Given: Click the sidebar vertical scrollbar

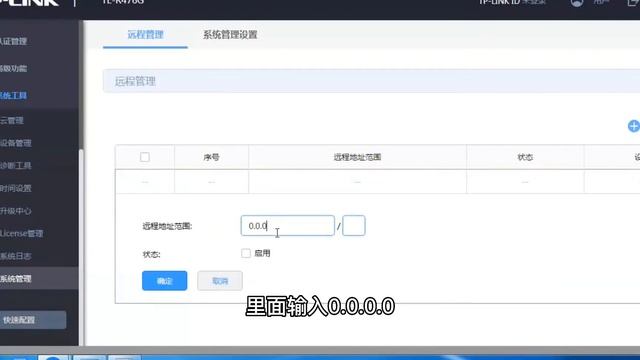Looking at the screenshot, I should (x=81, y=247).
